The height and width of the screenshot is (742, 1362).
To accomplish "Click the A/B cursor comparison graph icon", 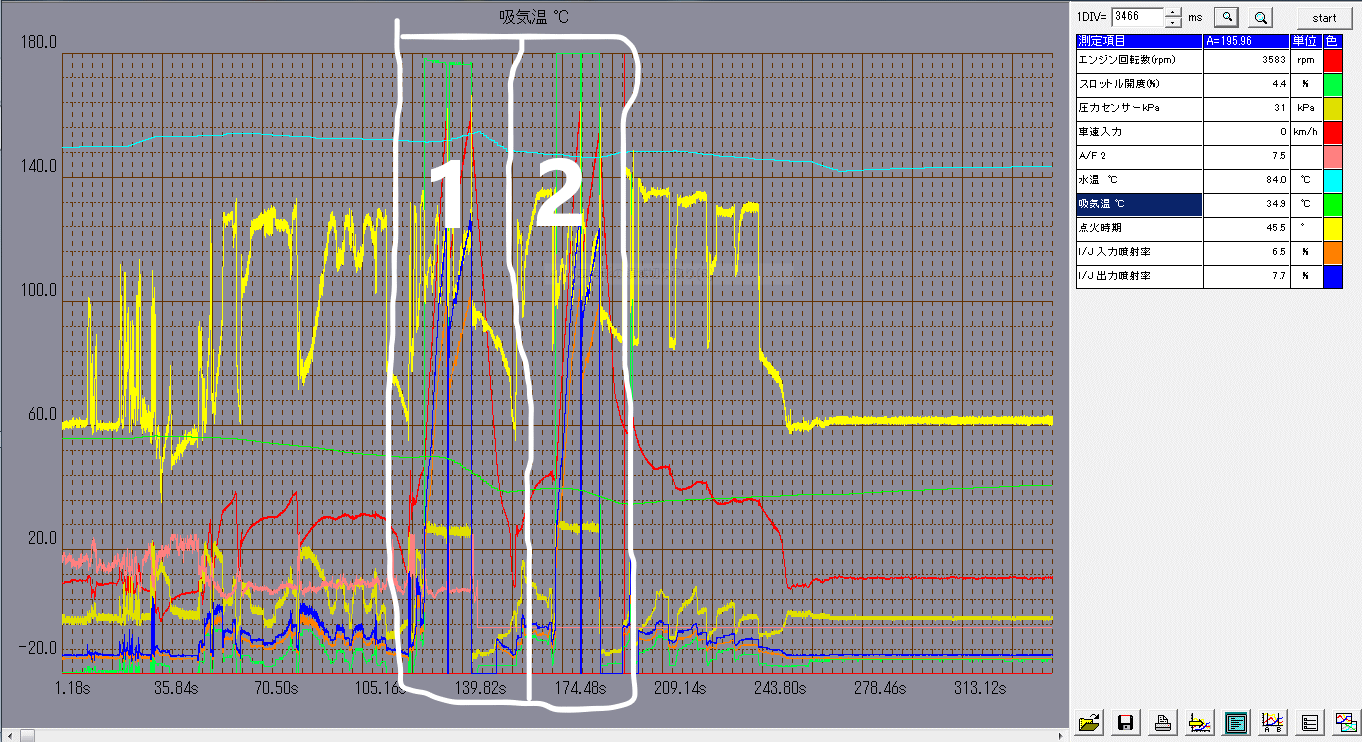I will (1272, 722).
